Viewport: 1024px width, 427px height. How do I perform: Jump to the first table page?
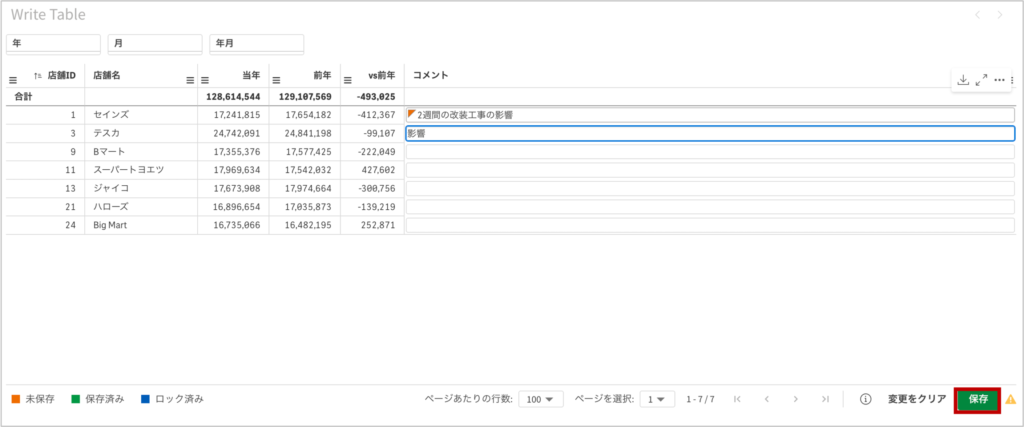click(x=737, y=399)
